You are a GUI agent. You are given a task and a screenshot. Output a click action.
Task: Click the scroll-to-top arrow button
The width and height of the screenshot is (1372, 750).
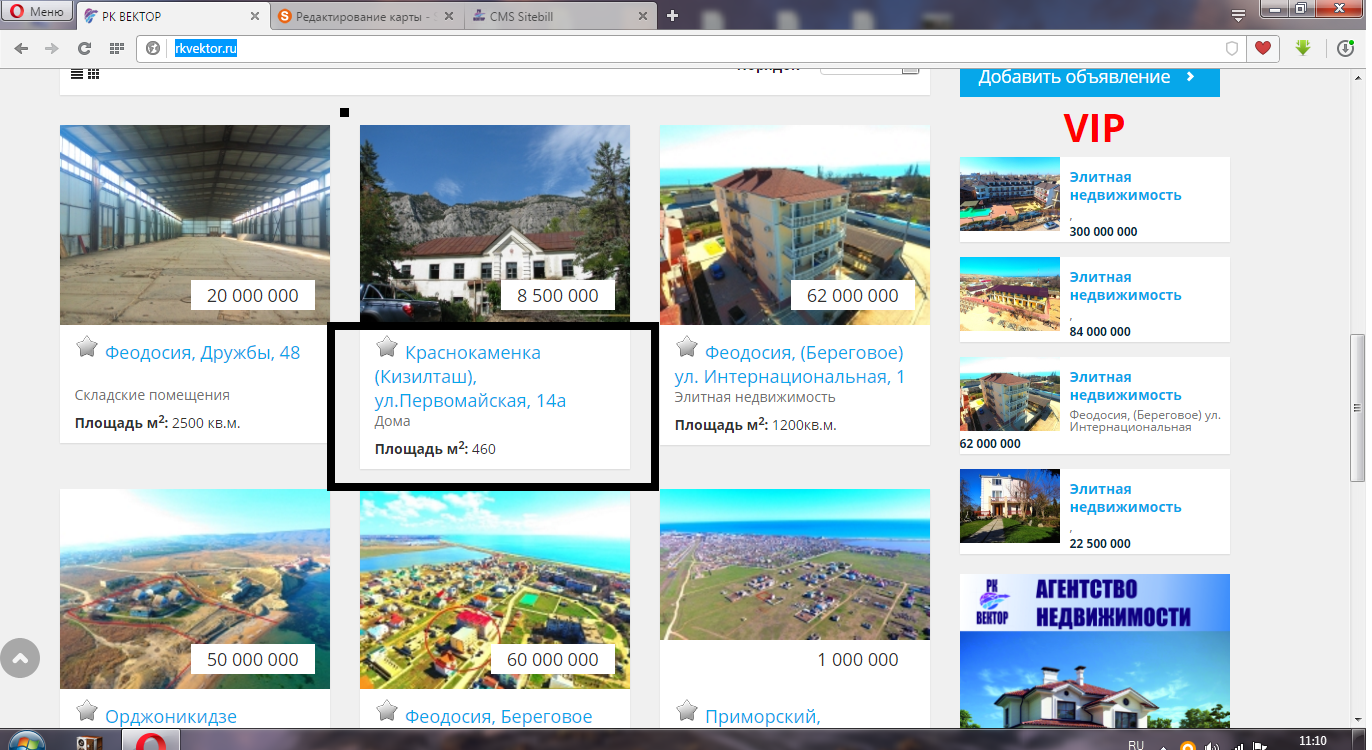pos(19,658)
